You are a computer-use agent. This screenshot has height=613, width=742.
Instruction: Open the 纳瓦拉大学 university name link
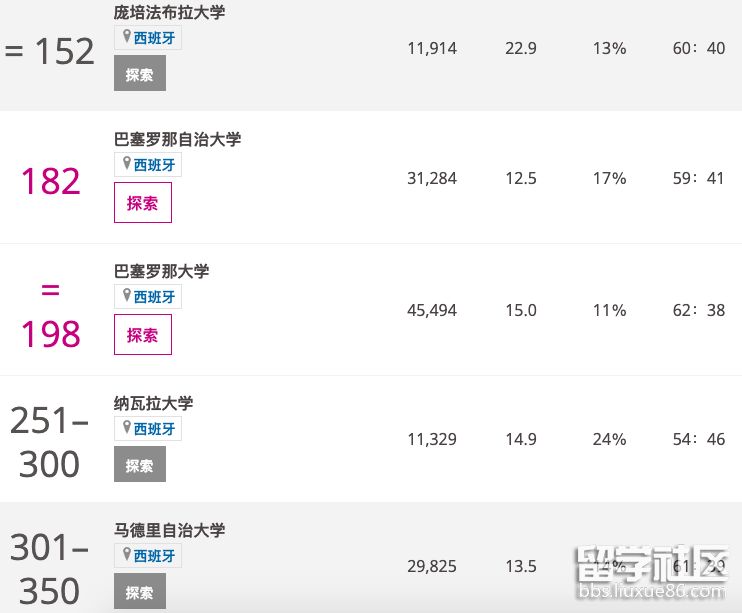pos(154,403)
